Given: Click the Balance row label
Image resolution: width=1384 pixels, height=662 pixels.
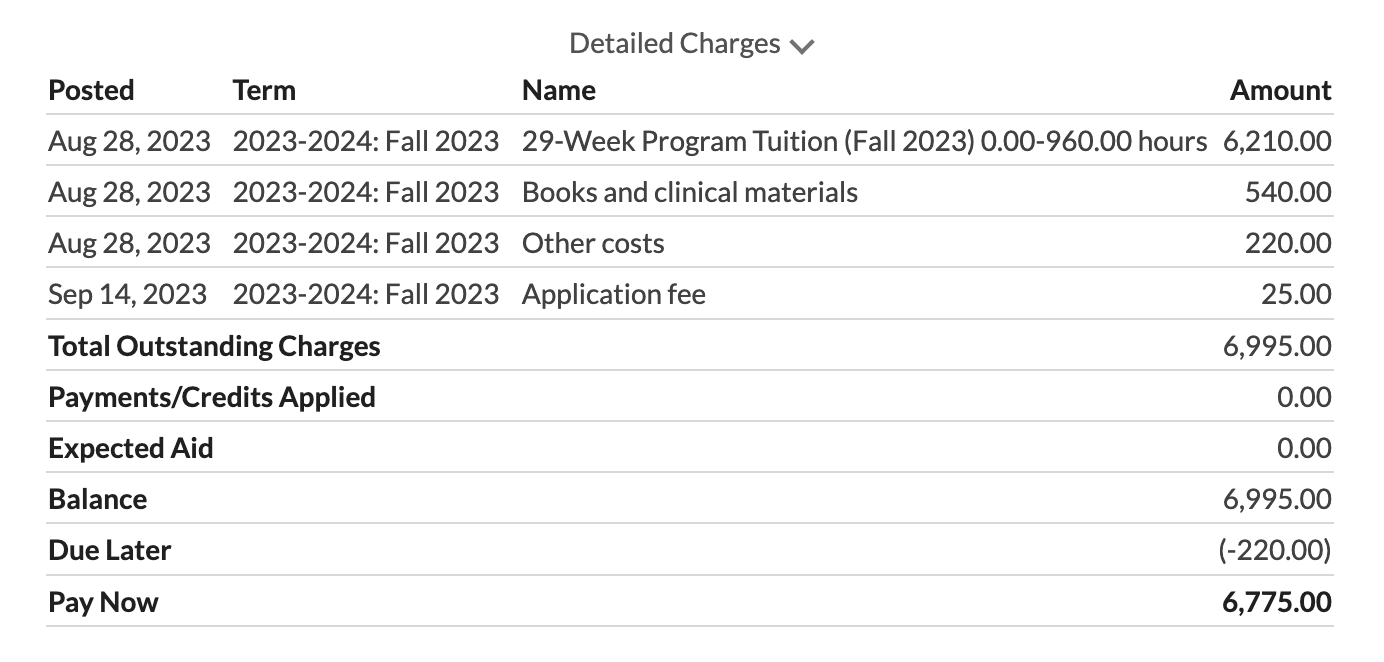Looking at the screenshot, I should click(x=98, y=499).
